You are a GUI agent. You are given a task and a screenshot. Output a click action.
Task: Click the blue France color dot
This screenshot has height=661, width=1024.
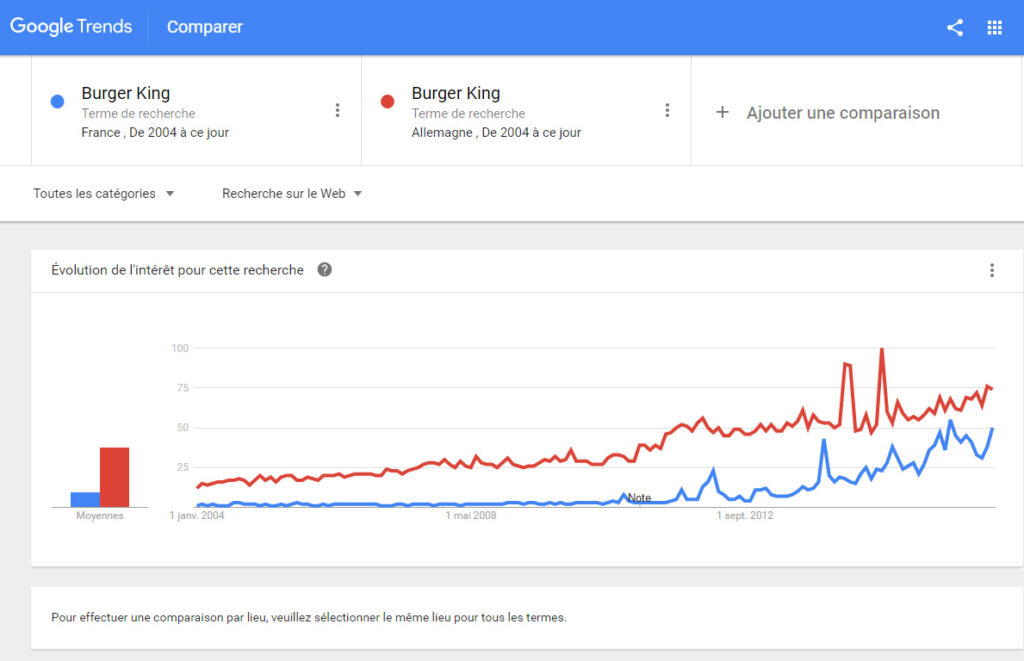(x=58, y=101)
